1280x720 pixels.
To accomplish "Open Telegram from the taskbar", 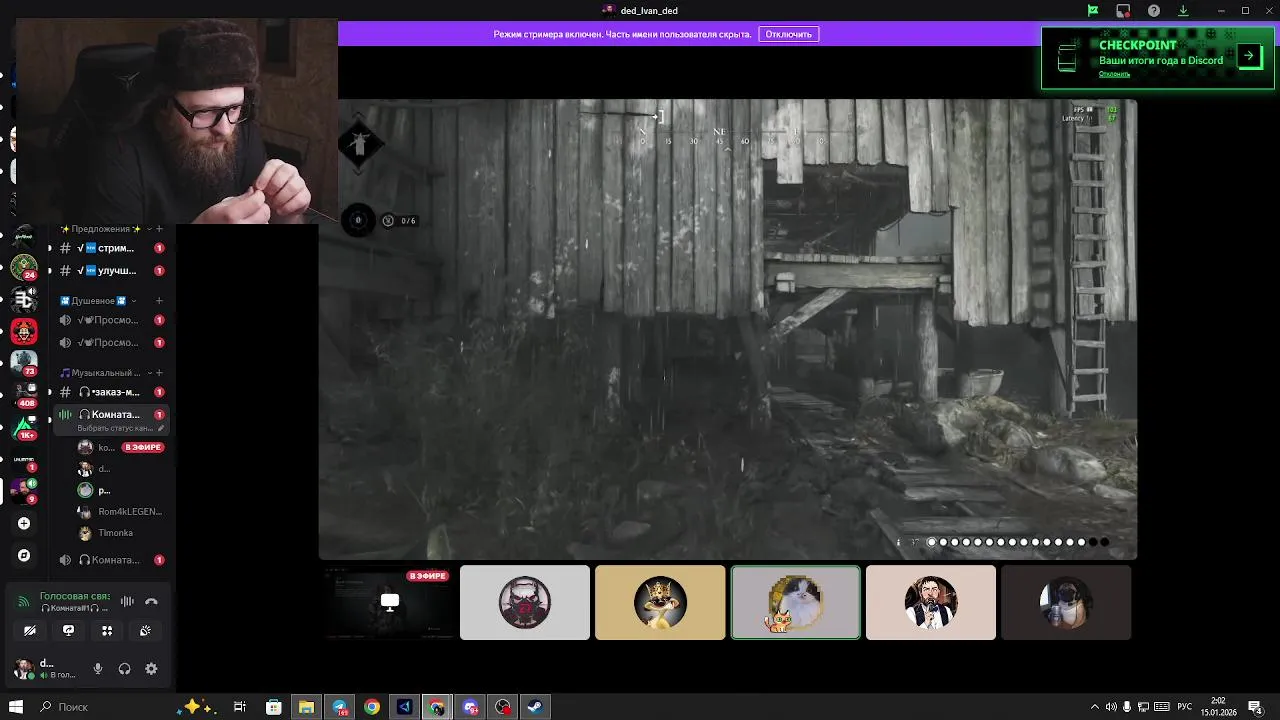I will tap(339, 707).
